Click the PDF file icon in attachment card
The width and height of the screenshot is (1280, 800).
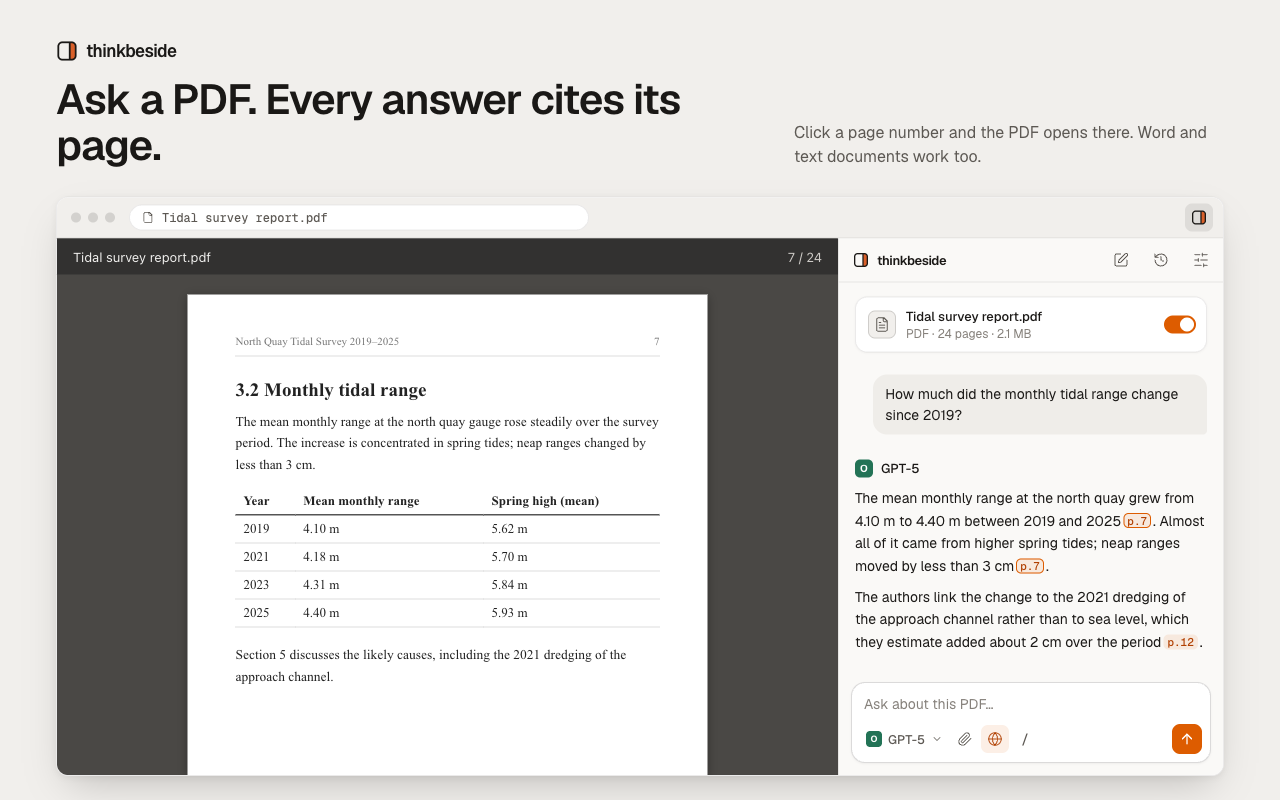pyautogui.click(x=882, y=325)
